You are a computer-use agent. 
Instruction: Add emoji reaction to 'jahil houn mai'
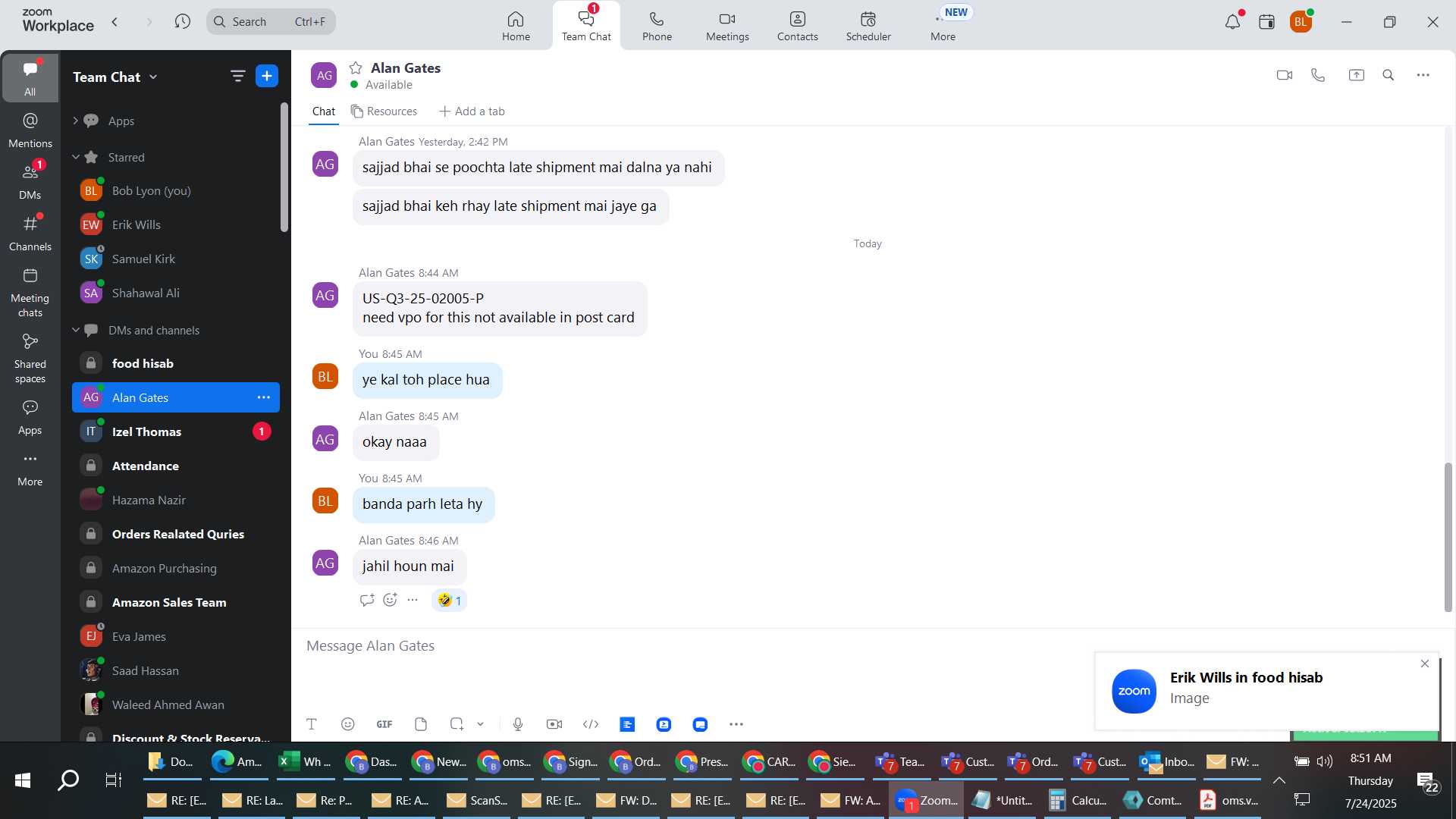[390, 600]
